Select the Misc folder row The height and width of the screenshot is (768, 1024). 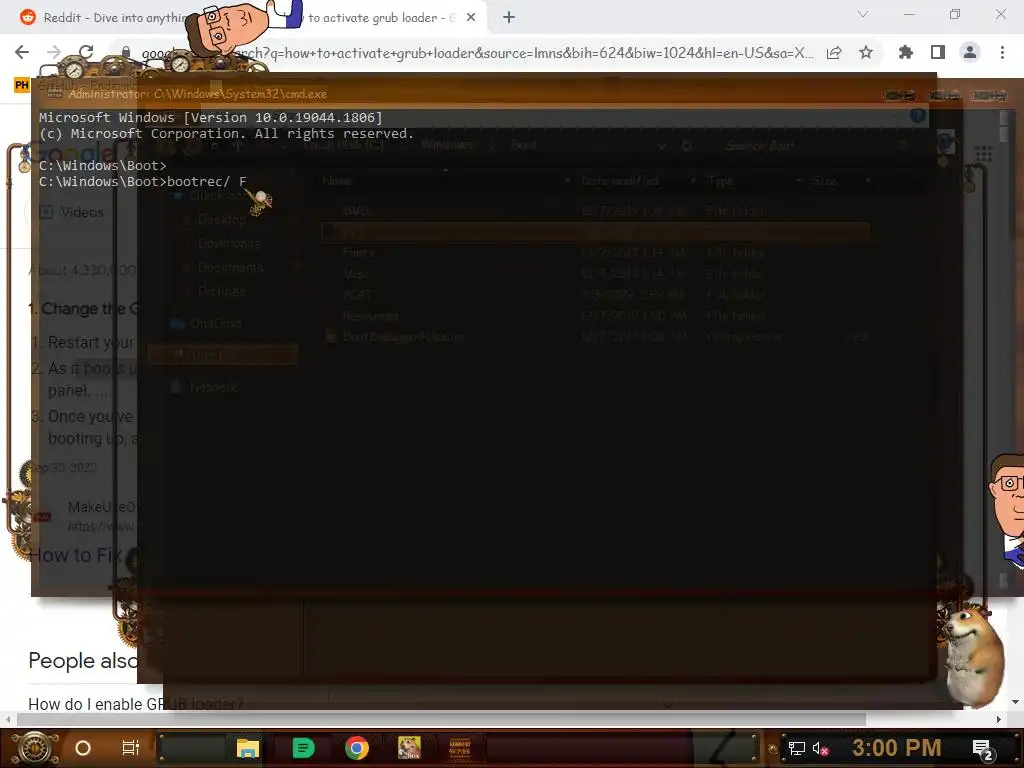coord(595,274)
